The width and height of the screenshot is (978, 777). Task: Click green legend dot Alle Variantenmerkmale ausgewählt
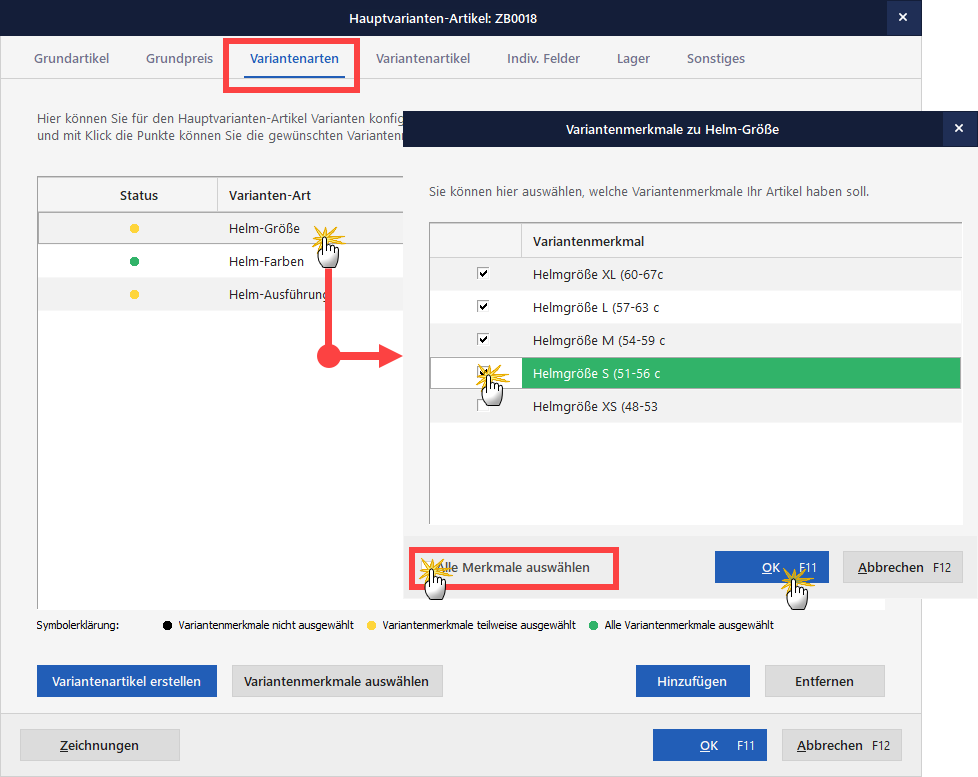pos(593,625)
